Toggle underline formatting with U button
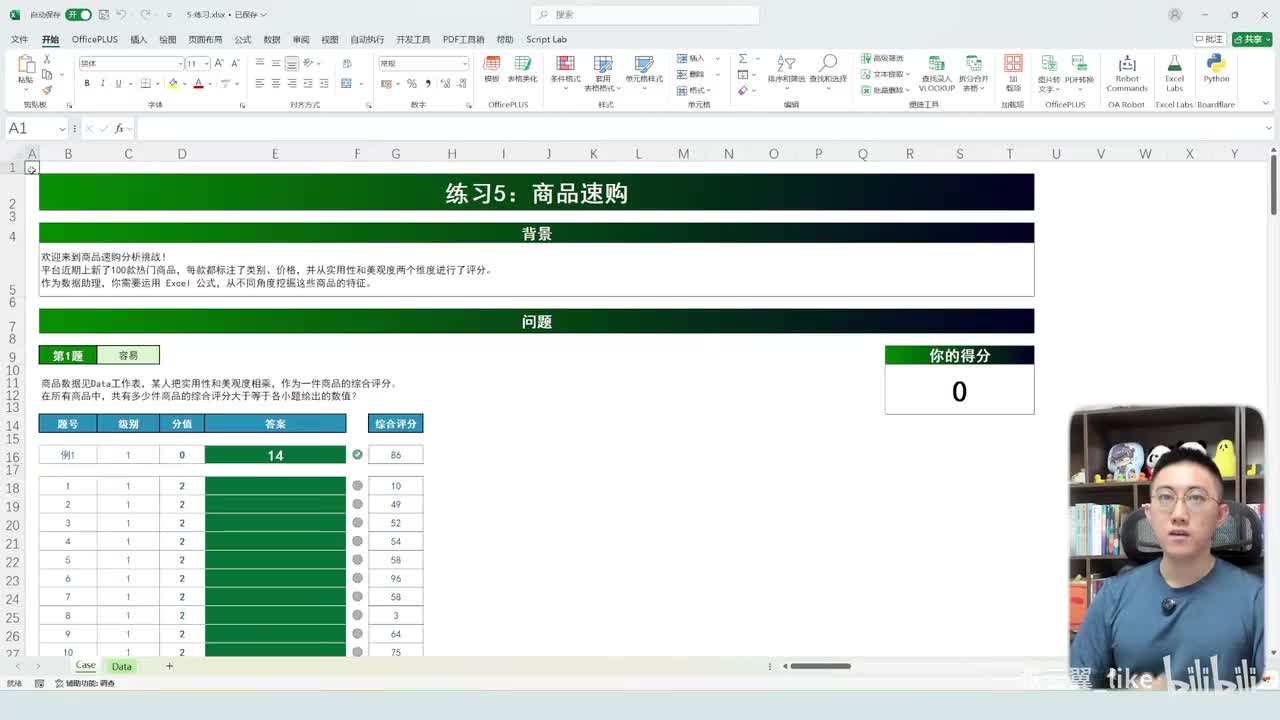The height and width of the screenshot is (720, 1280). pos(118,83)
